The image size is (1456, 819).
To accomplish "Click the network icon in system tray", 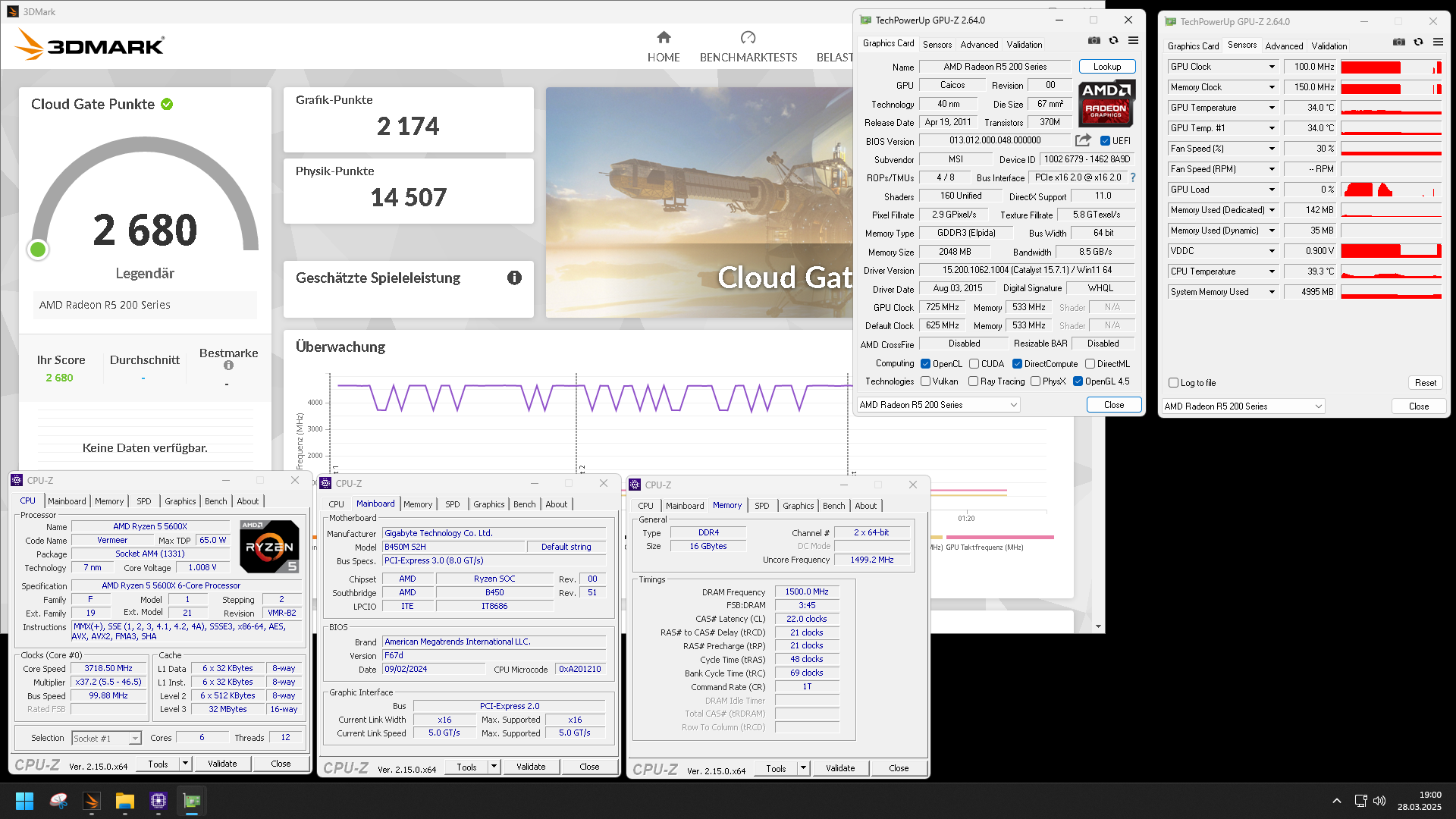I will coord(1360,801).
